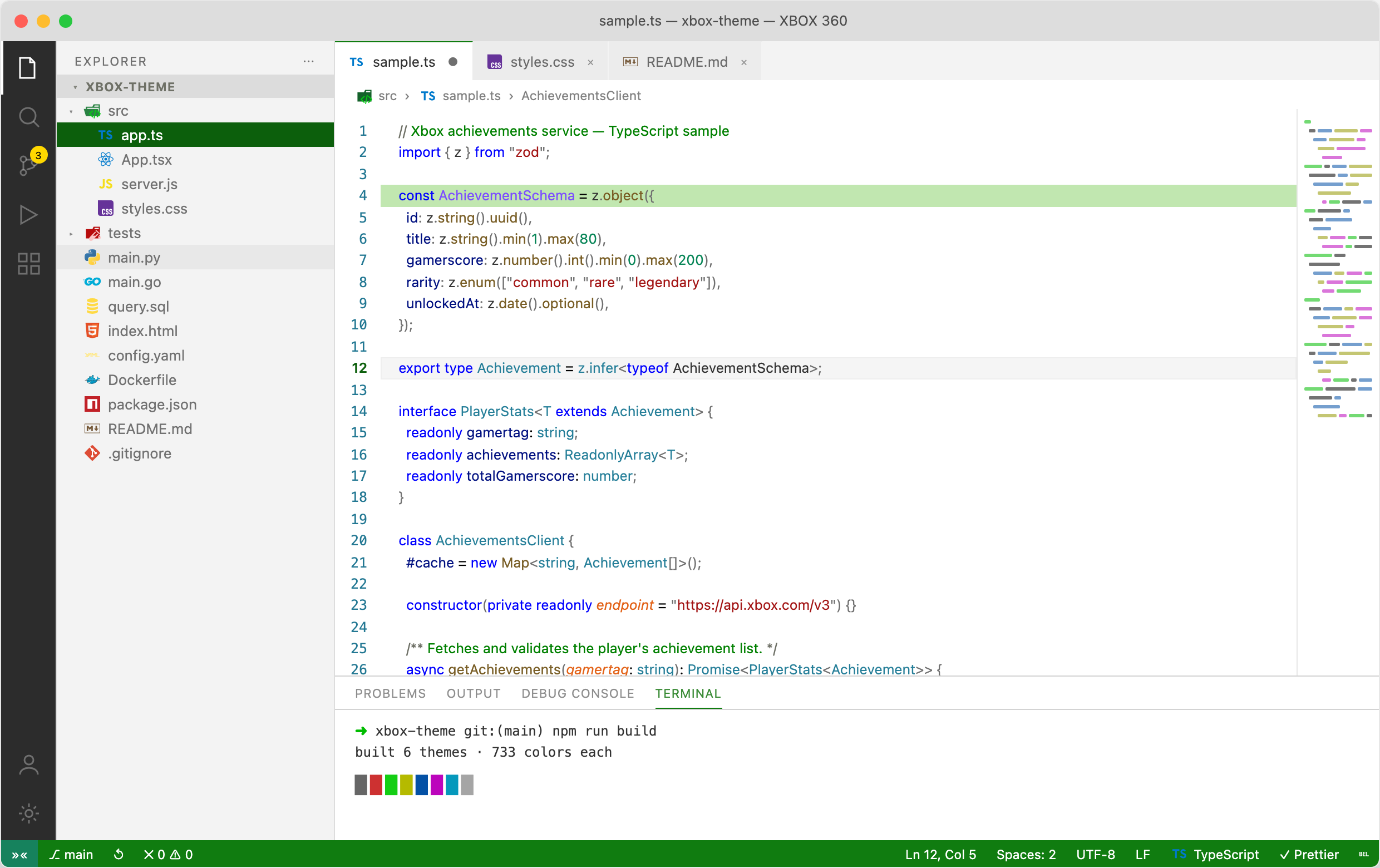Open the PROBLEMS panel tab
1380x868 pixels.
390,693
